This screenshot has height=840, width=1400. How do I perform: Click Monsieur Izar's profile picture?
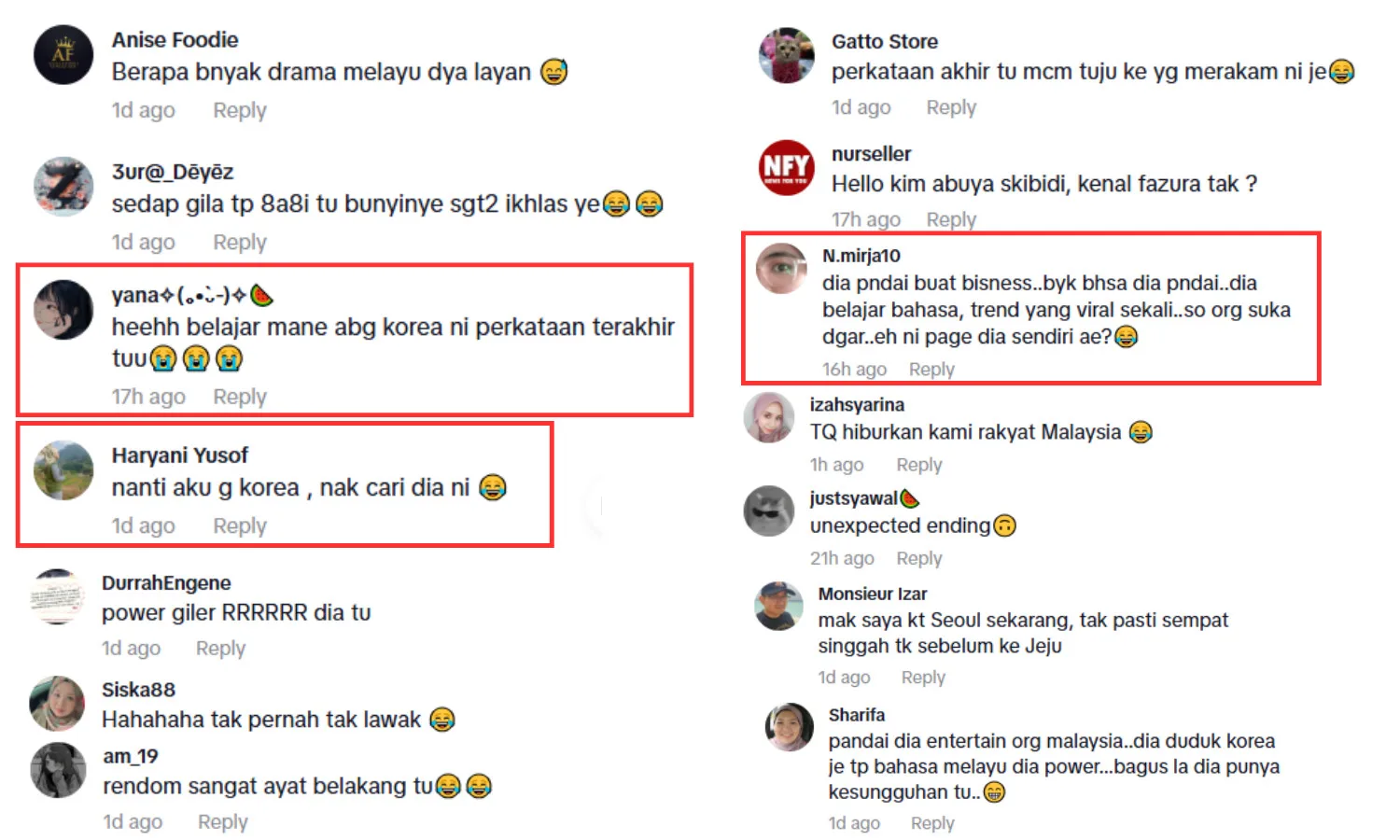click(778, 606)
